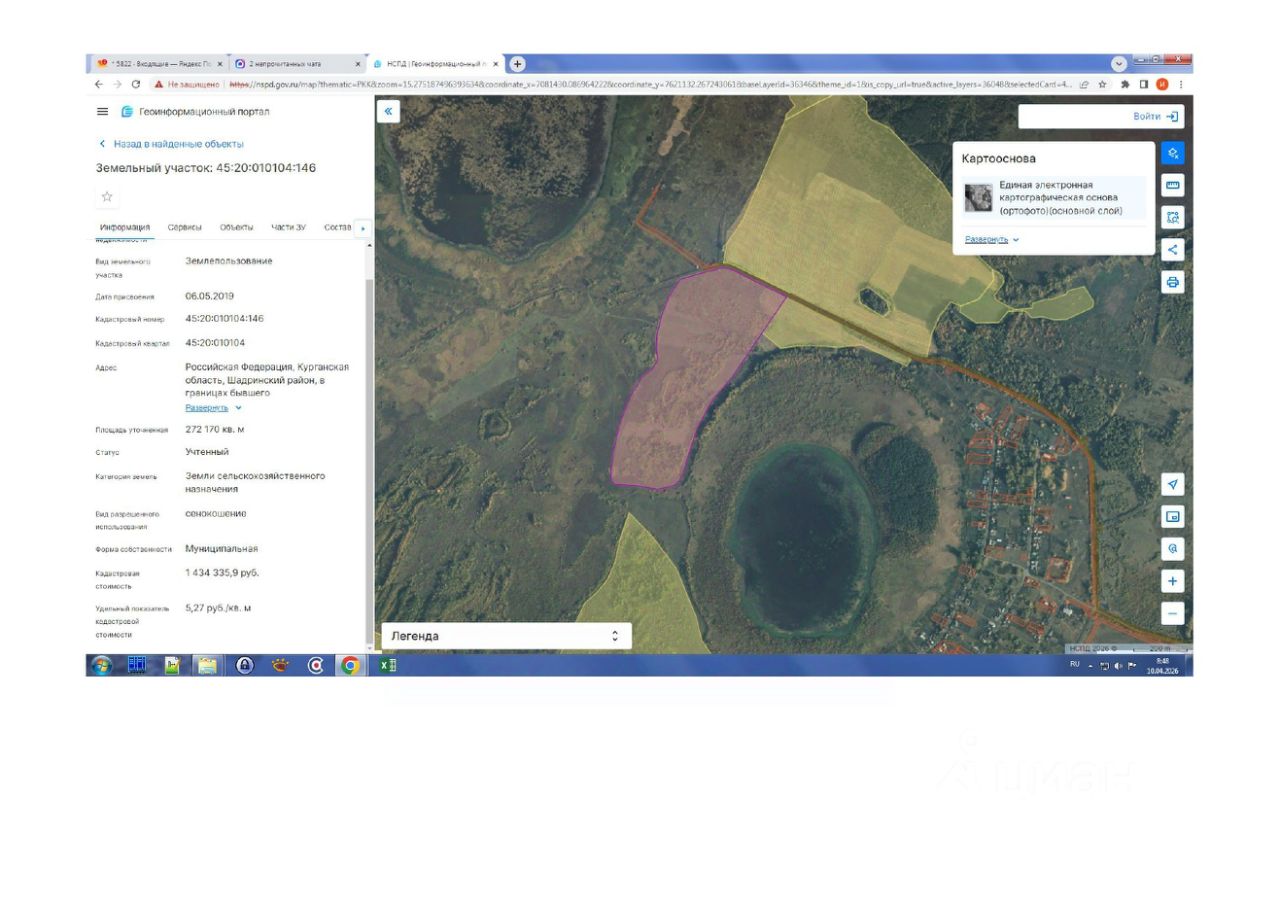The height and width of the screenshot is (904, 1280).
Task: Add the land parcel to favorites with the star
Action: 107,196
